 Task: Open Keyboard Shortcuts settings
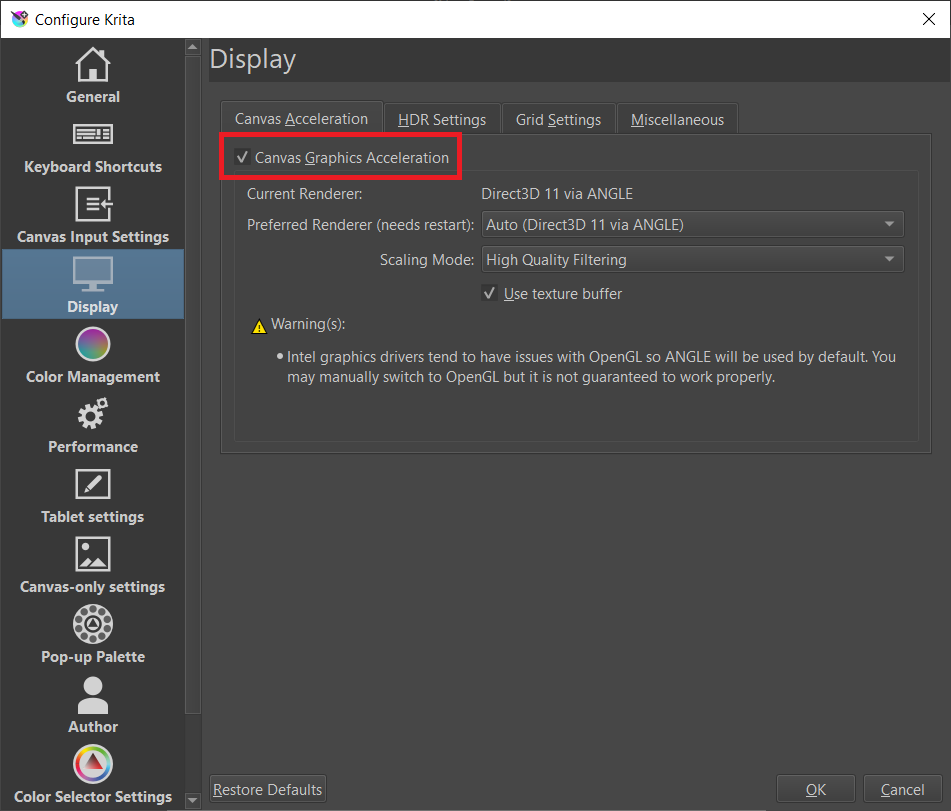93,146
